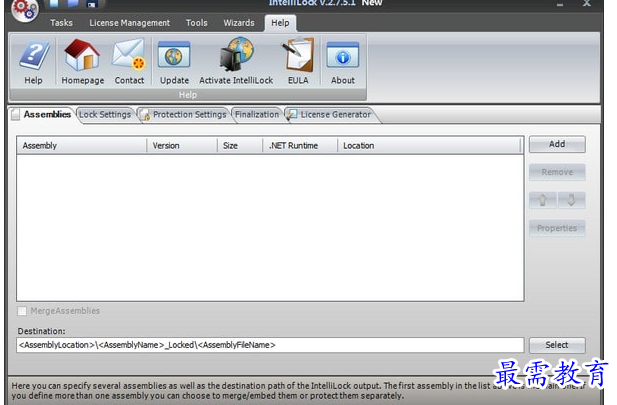Screen dimensions: 617x405
Task: Select the Assemblies tab
Action: tap(42, 115)
